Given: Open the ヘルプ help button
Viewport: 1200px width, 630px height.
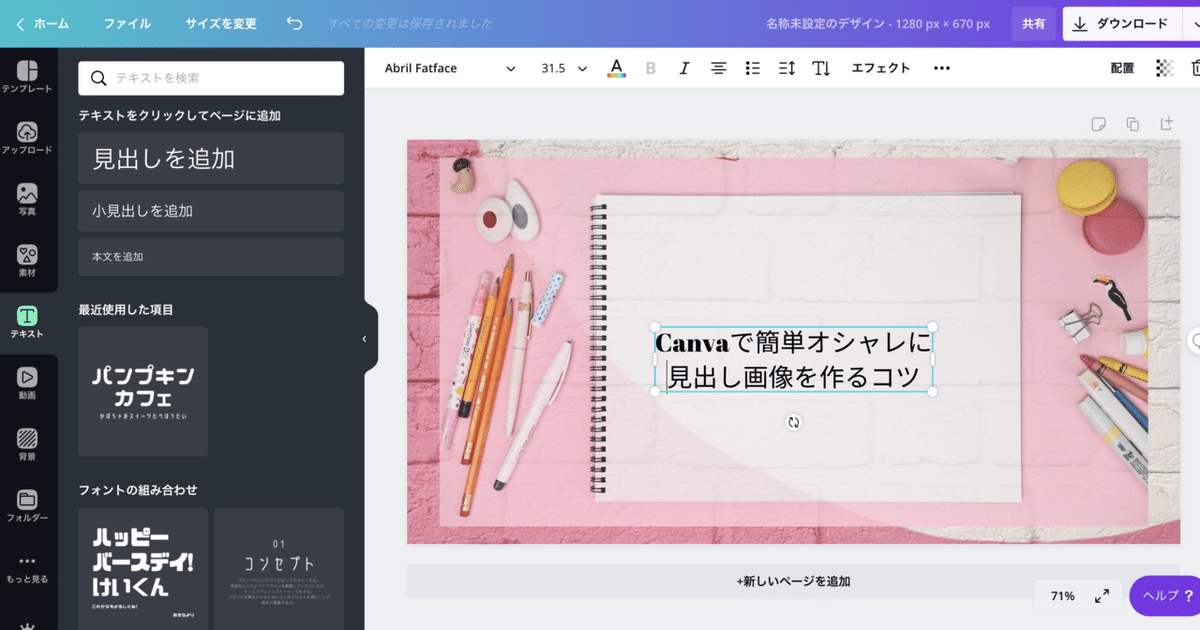Looking at the screenshot, I should click(x=1166, y=595).
